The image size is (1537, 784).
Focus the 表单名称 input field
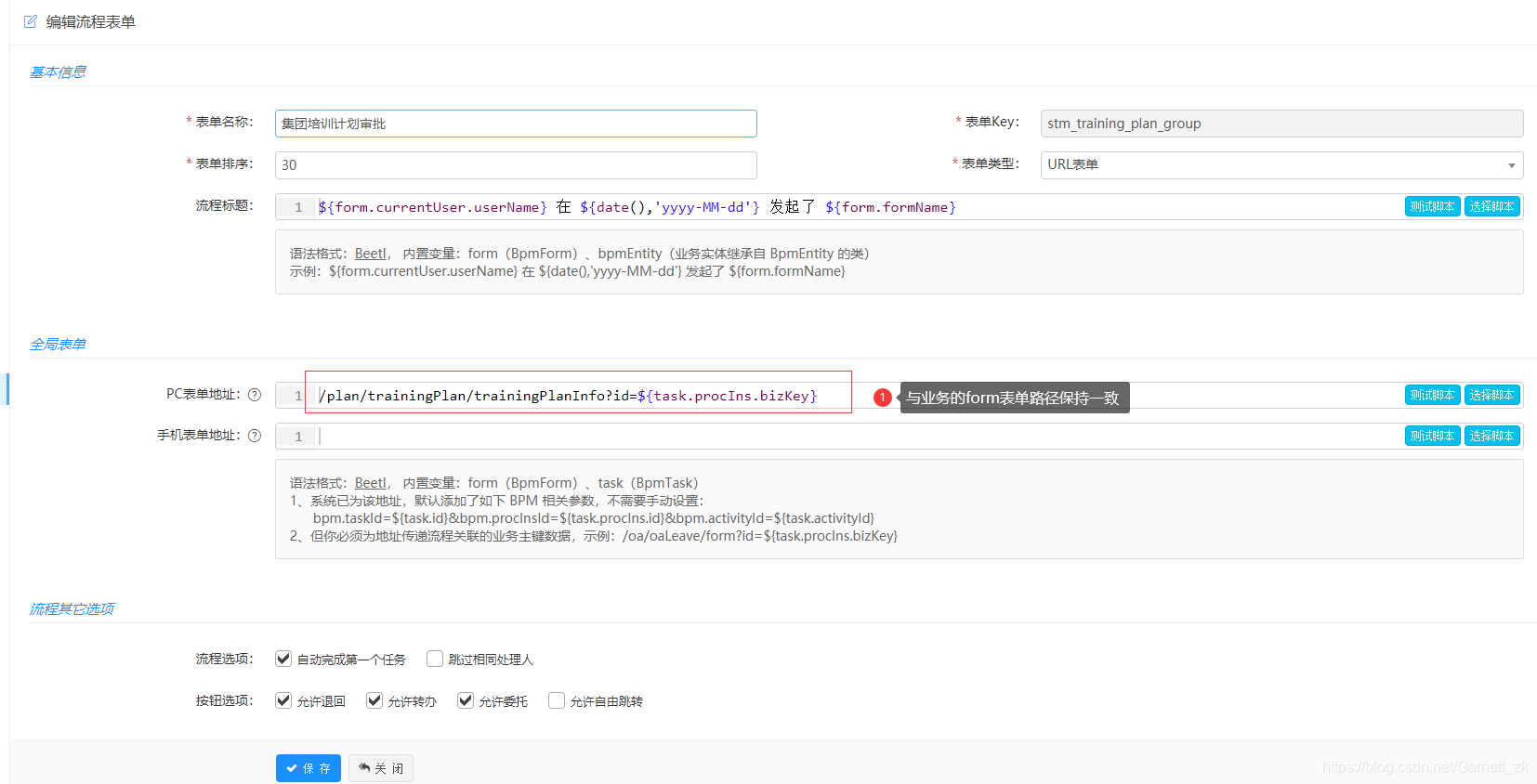(x=516, y=124)
